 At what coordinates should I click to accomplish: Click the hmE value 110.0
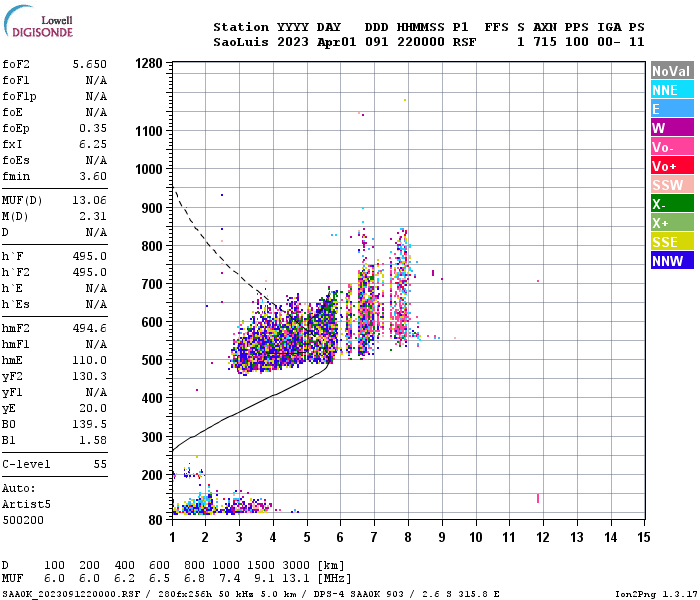(90, 360)
